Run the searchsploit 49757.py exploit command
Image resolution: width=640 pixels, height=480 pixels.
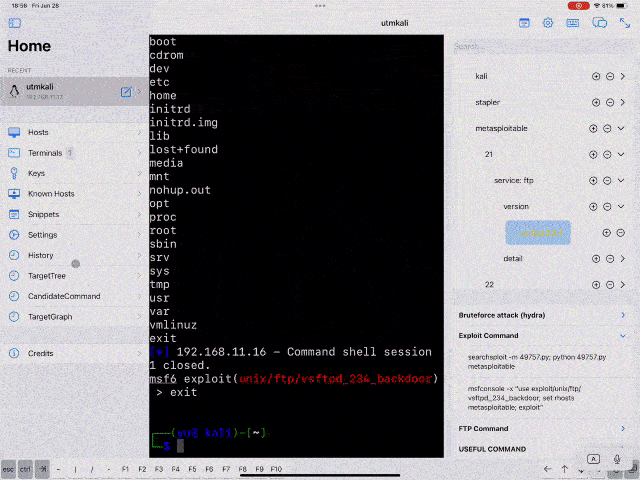[536, 362]
